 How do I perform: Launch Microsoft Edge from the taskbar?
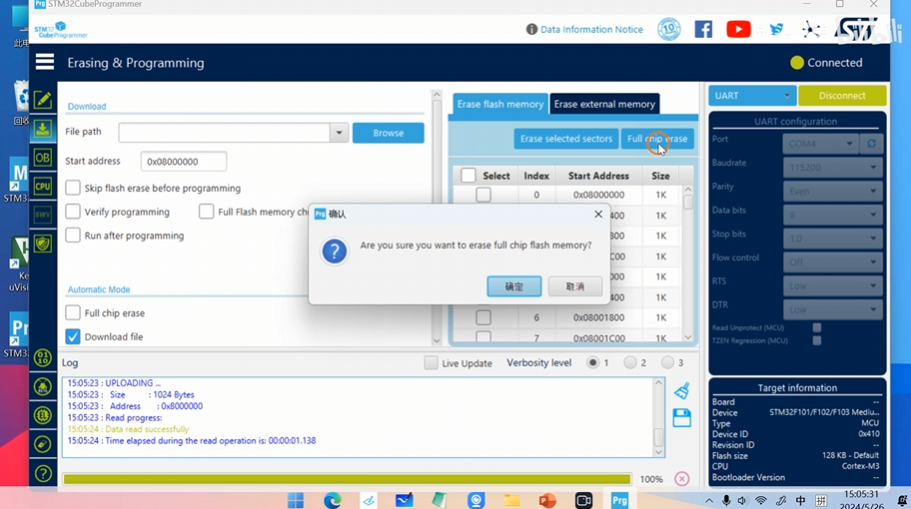332,500
